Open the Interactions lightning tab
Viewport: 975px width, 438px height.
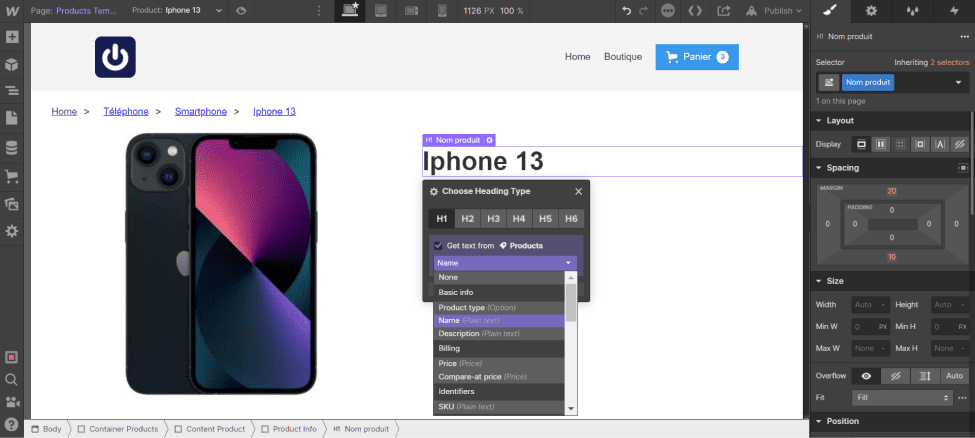click(x=954, y=11)
